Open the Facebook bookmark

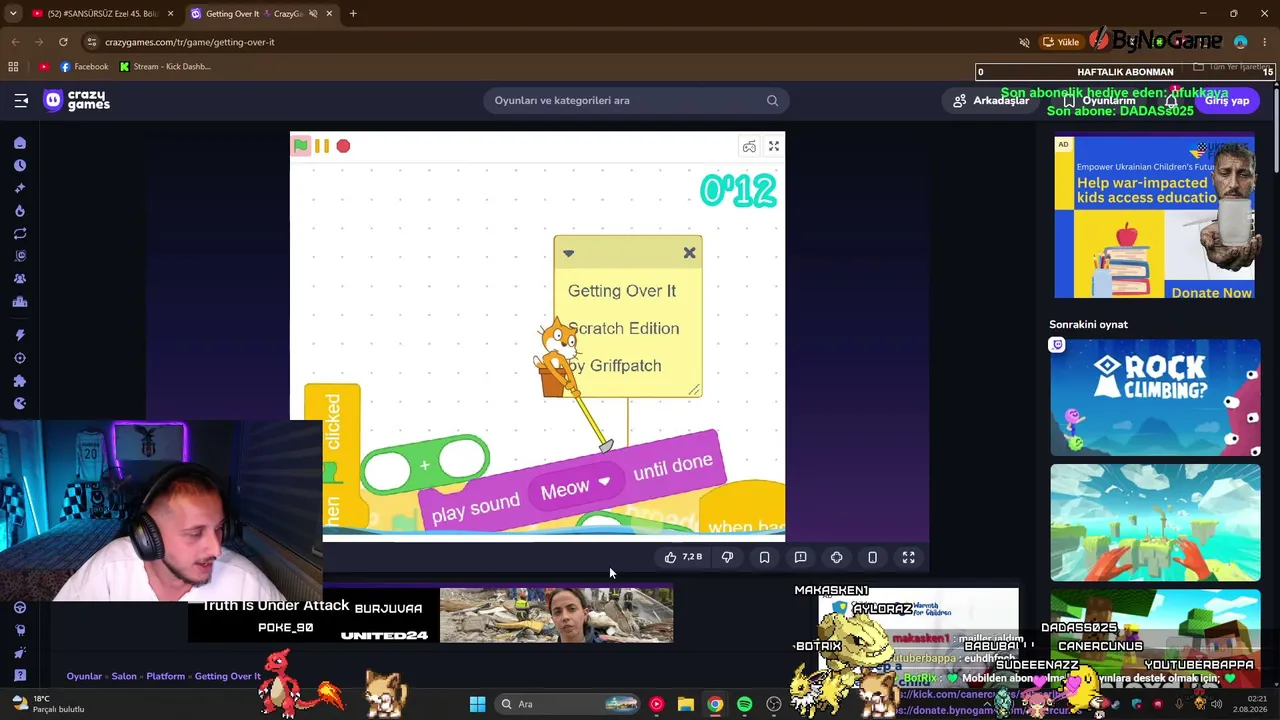tap(84, 67)
